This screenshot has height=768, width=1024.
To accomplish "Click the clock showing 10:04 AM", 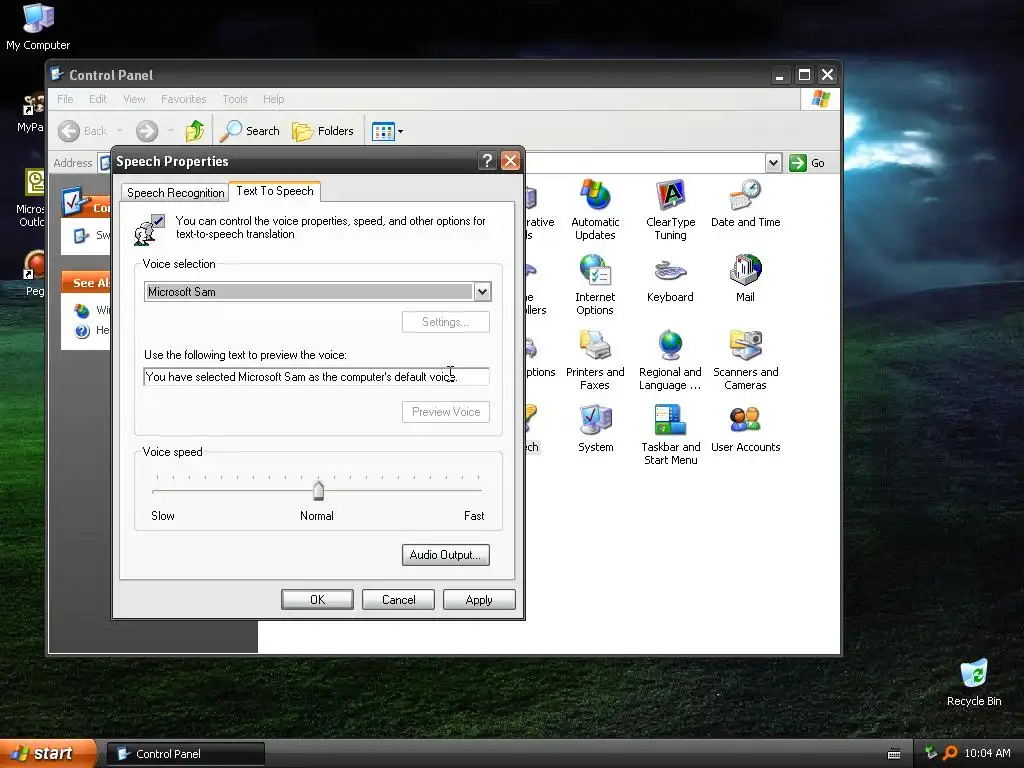I will 987,753.
